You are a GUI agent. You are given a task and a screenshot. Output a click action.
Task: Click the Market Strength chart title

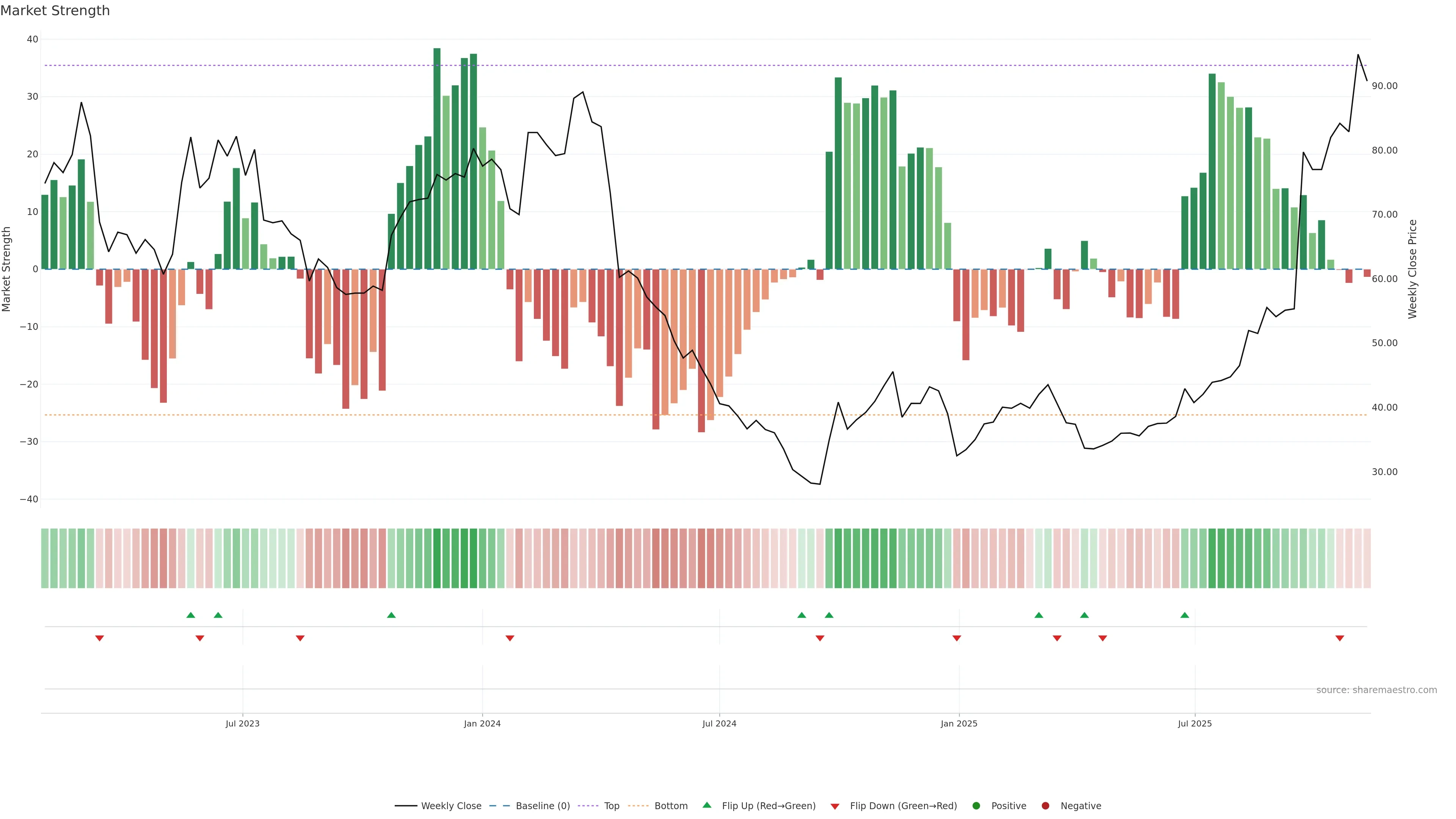55,11
